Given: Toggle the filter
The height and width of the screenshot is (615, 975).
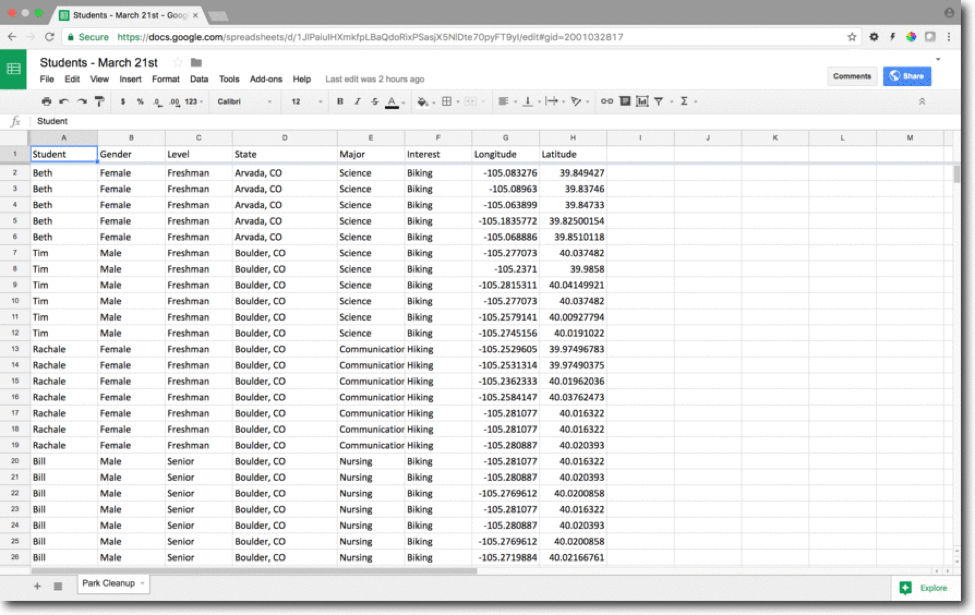Looking at the screenshot, I should click(658, 101).
